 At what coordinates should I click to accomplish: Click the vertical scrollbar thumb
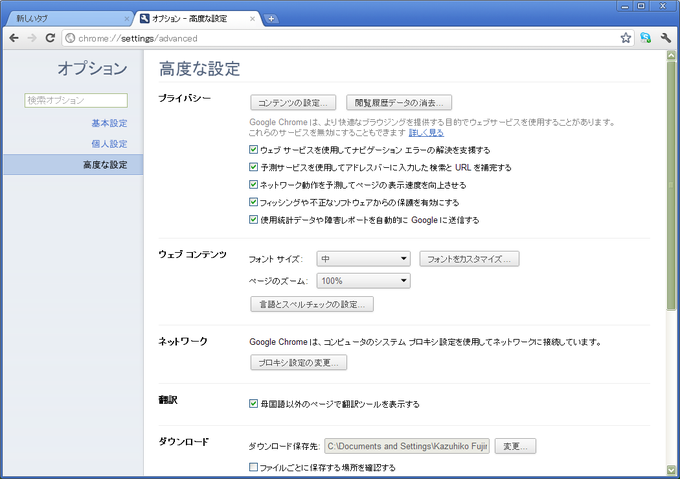(x=671, y=186)
